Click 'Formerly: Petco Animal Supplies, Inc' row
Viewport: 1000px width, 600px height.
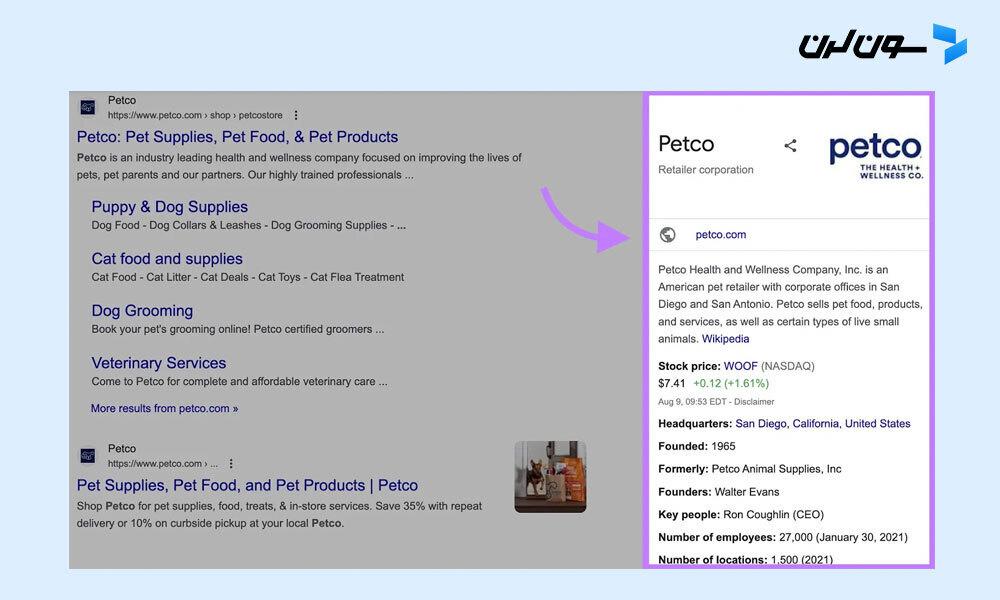750,469
